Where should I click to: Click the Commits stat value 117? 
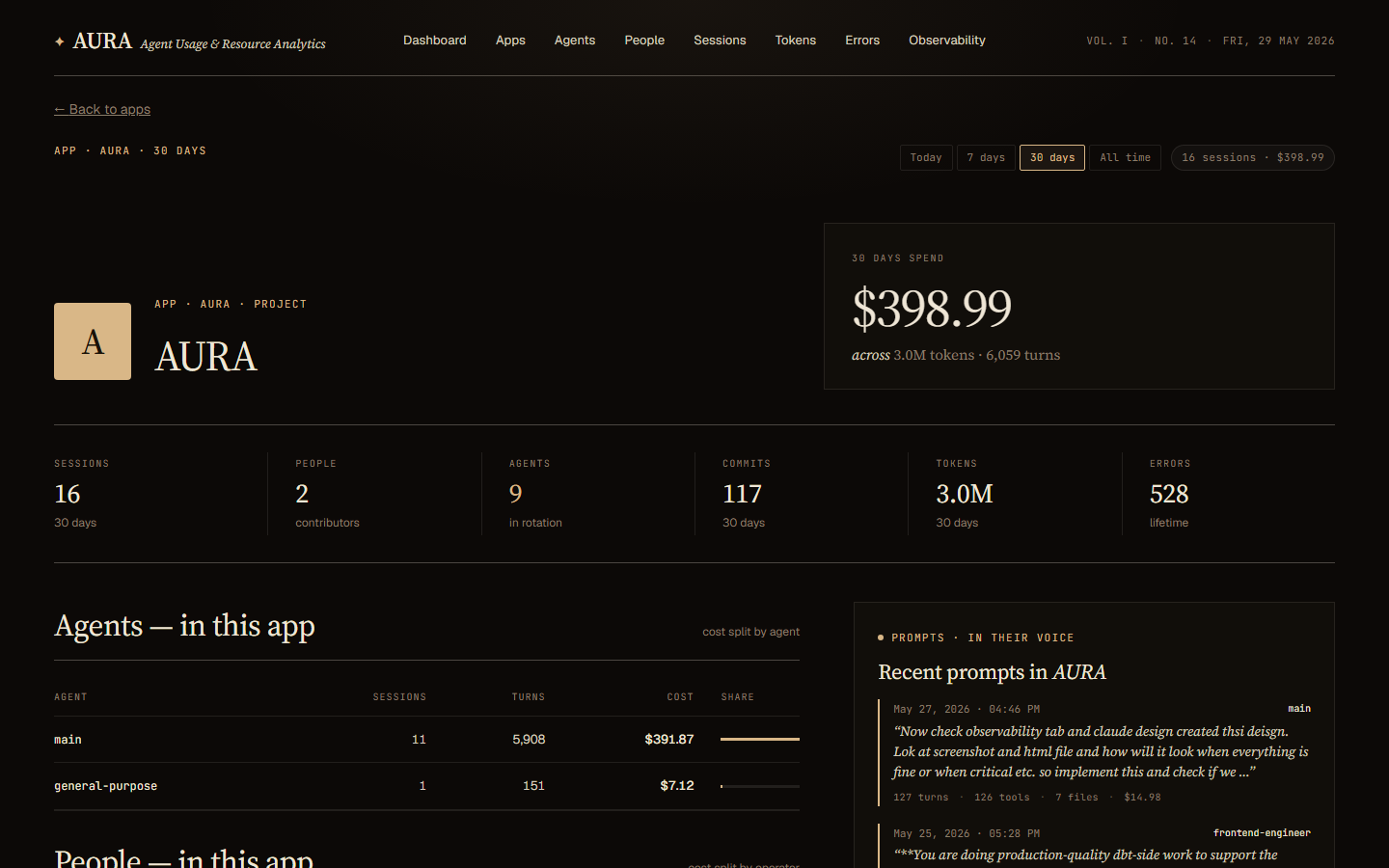point(743,494)
